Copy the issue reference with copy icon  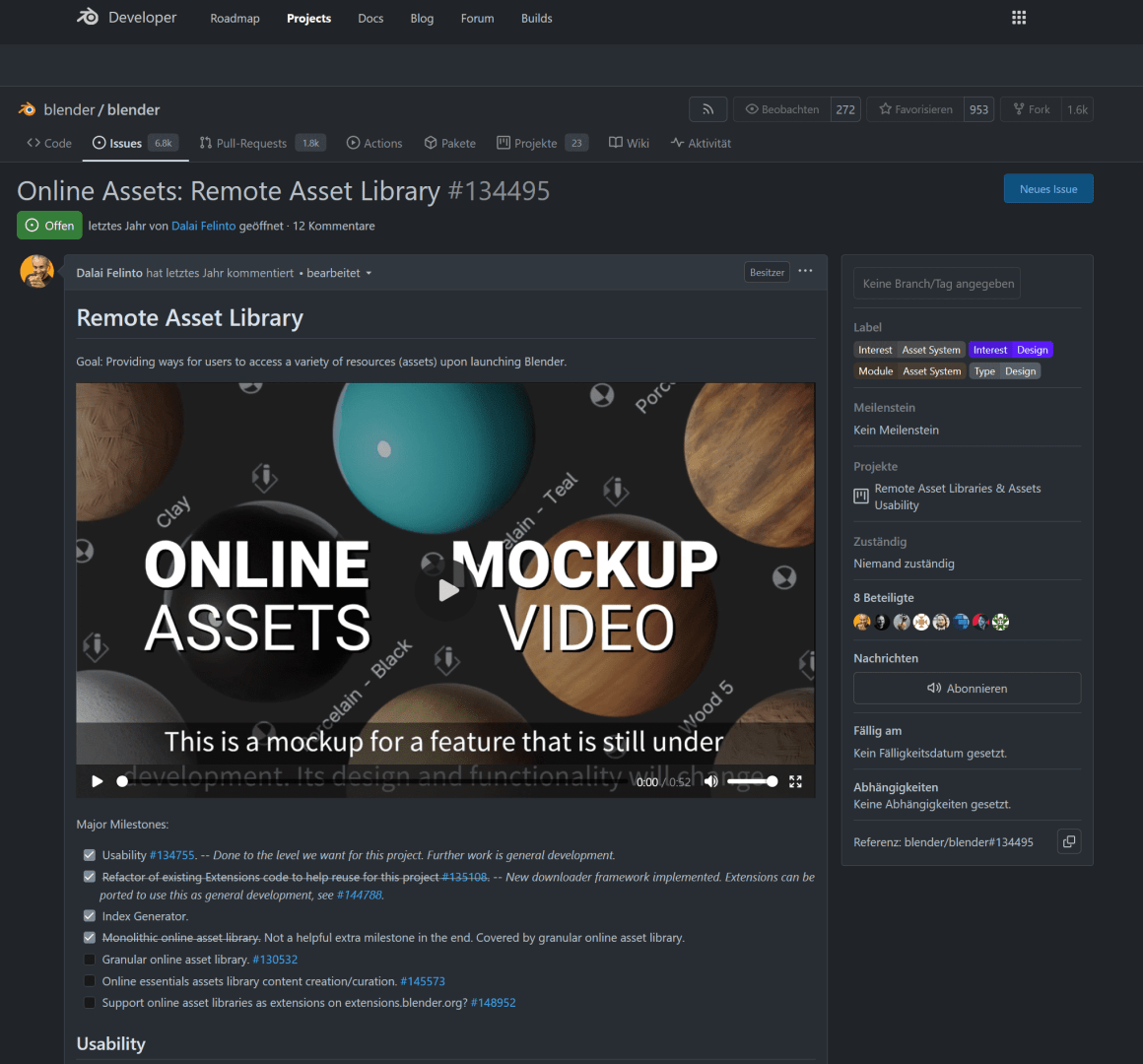(x=1069, y=841)
